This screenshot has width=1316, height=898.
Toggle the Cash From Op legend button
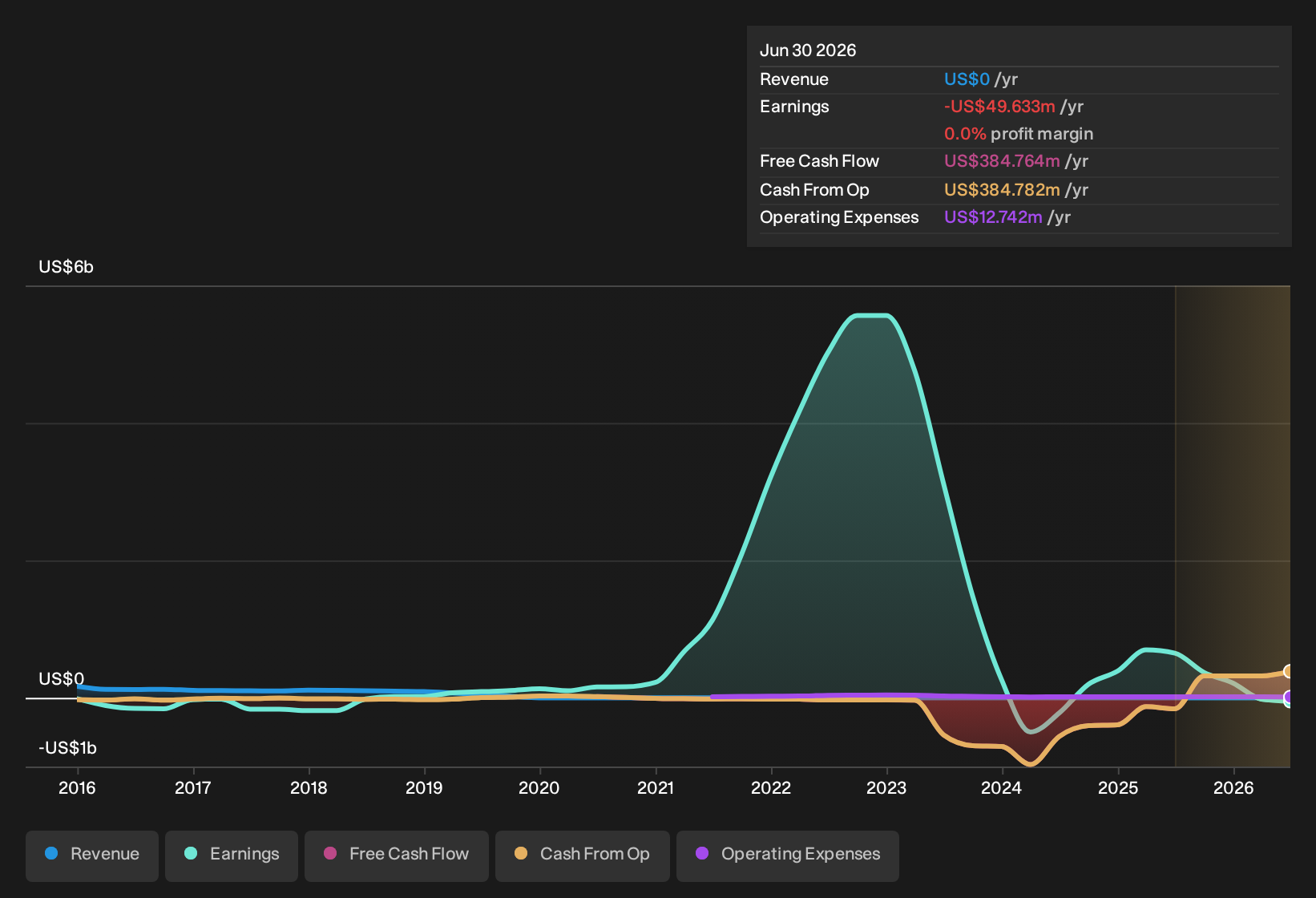(583, 855)
